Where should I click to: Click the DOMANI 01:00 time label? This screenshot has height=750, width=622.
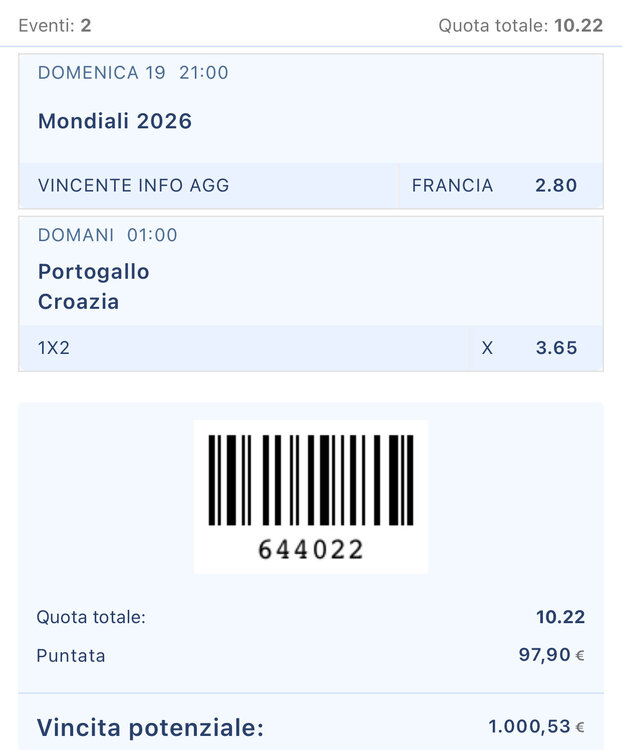108,235
